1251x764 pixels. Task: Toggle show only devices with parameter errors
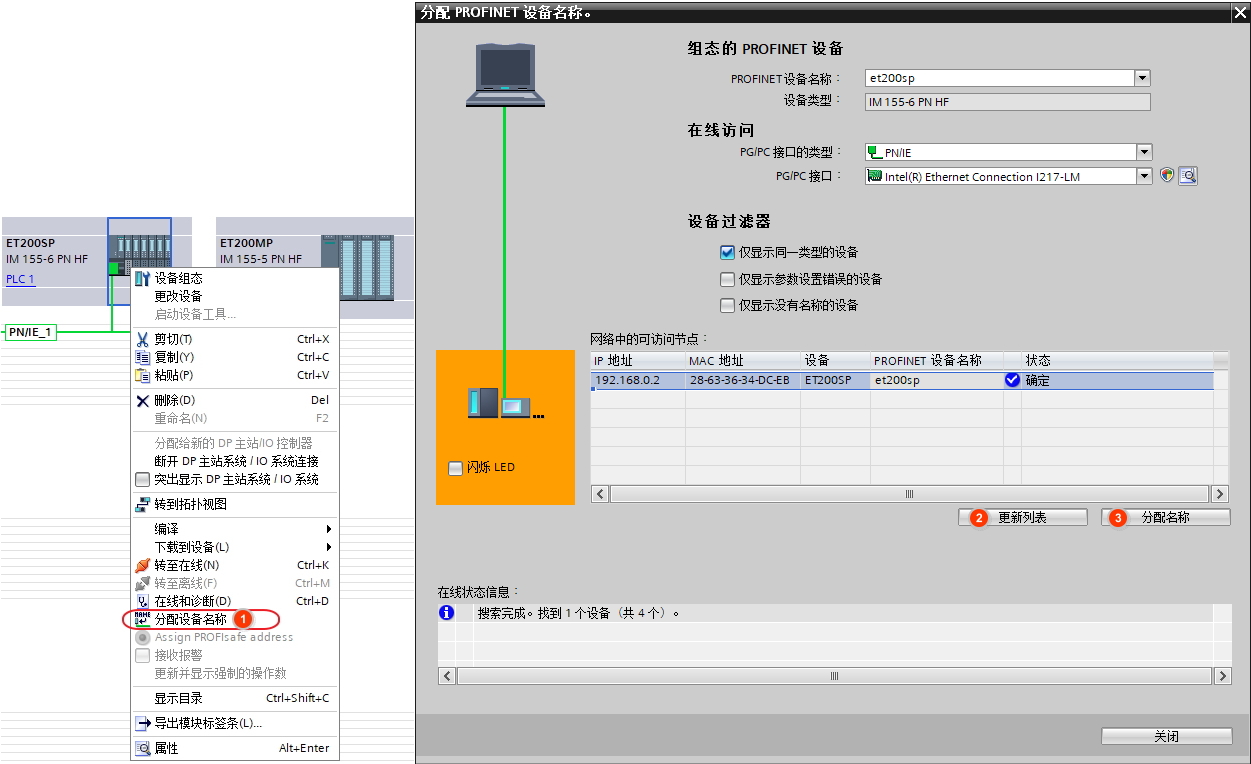pyautogui.click(x=727, y=279)
